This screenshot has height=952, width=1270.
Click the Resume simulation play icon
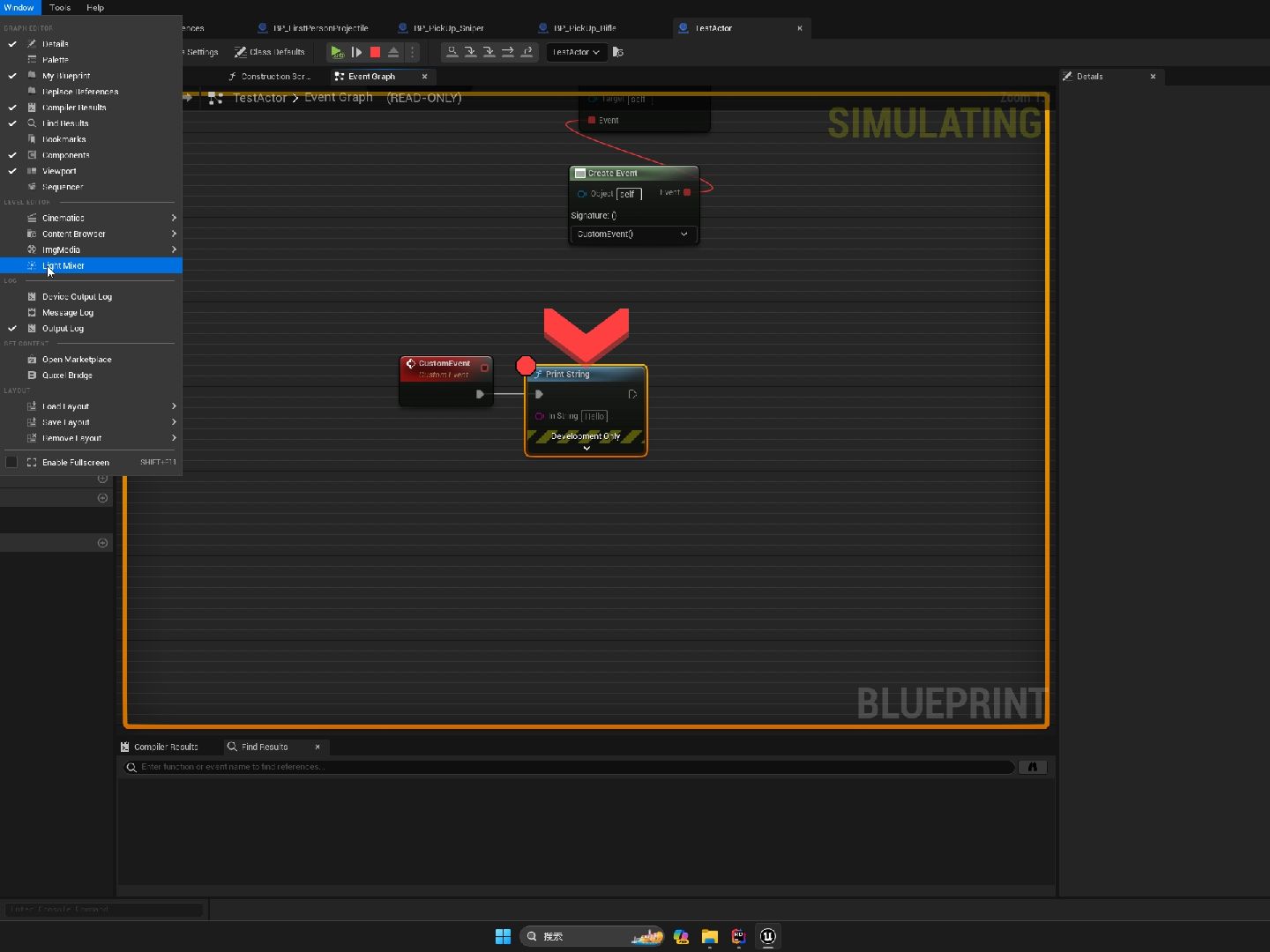356,52
